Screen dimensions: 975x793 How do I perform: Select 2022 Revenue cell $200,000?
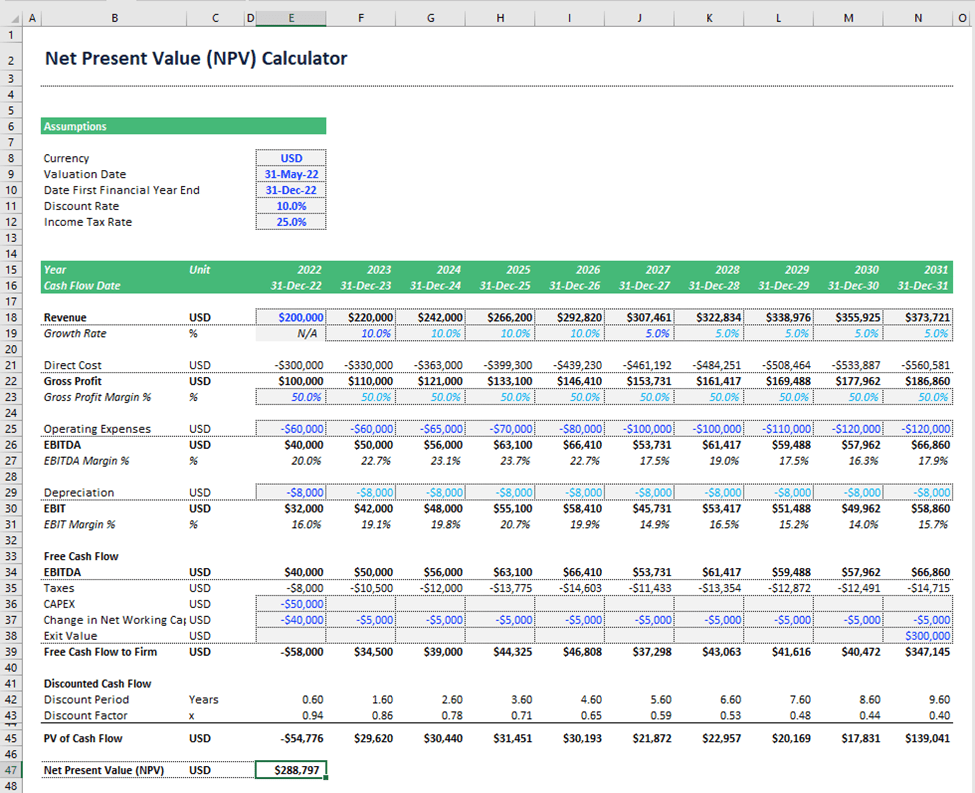(290, 317)
